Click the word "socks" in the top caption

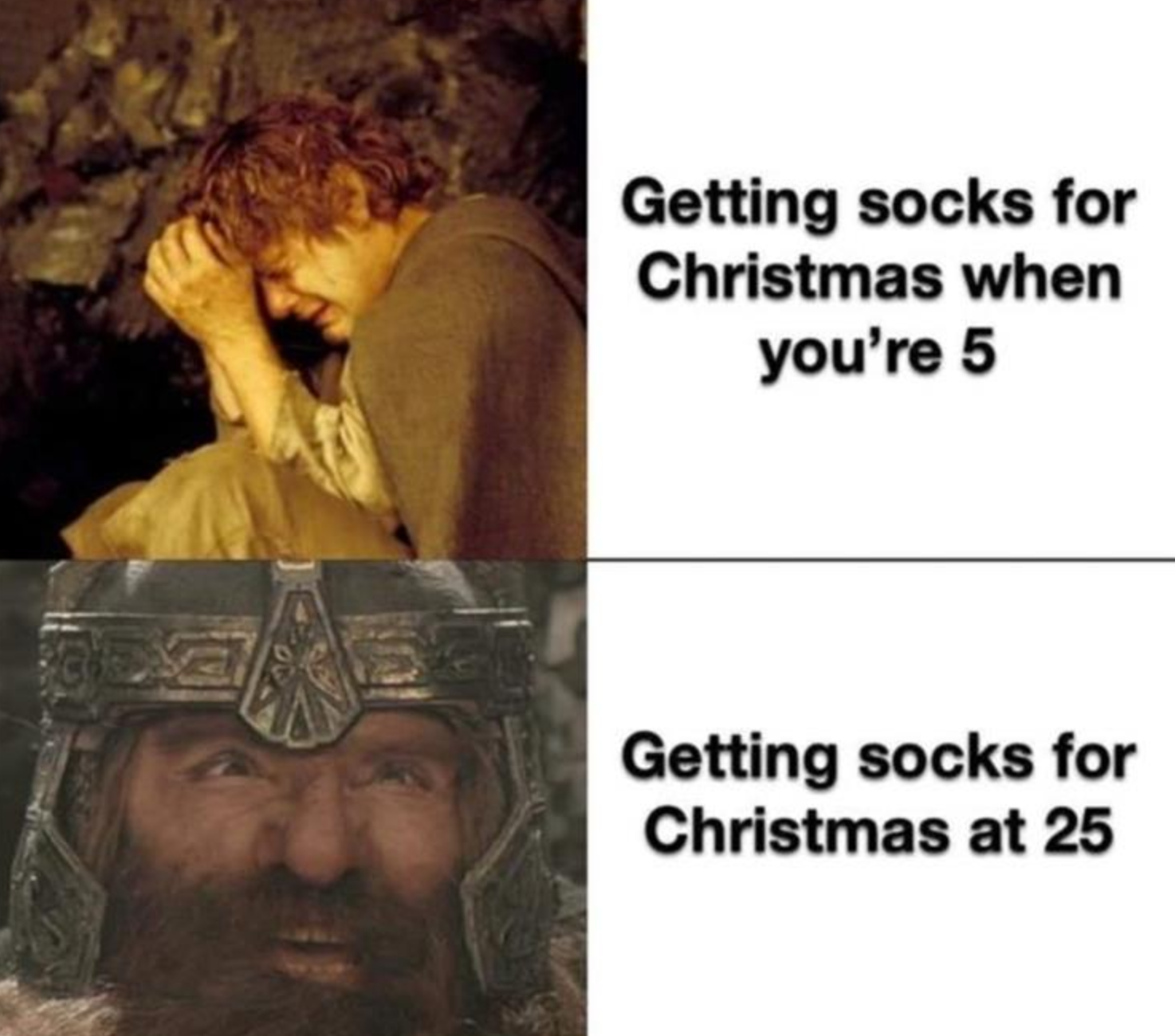tap(934, 203)
